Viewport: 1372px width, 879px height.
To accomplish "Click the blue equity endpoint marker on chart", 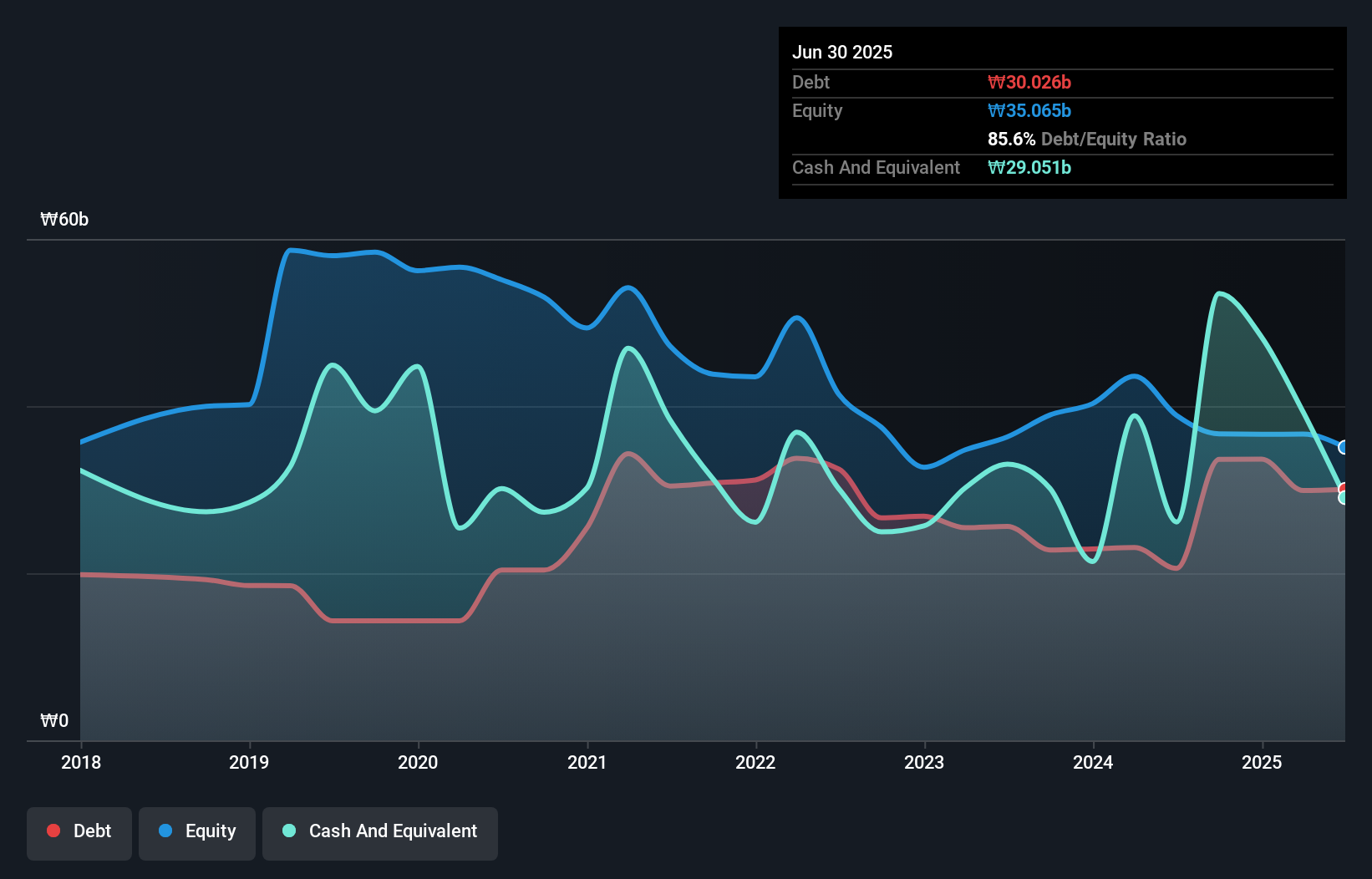I will point(1342,447).
